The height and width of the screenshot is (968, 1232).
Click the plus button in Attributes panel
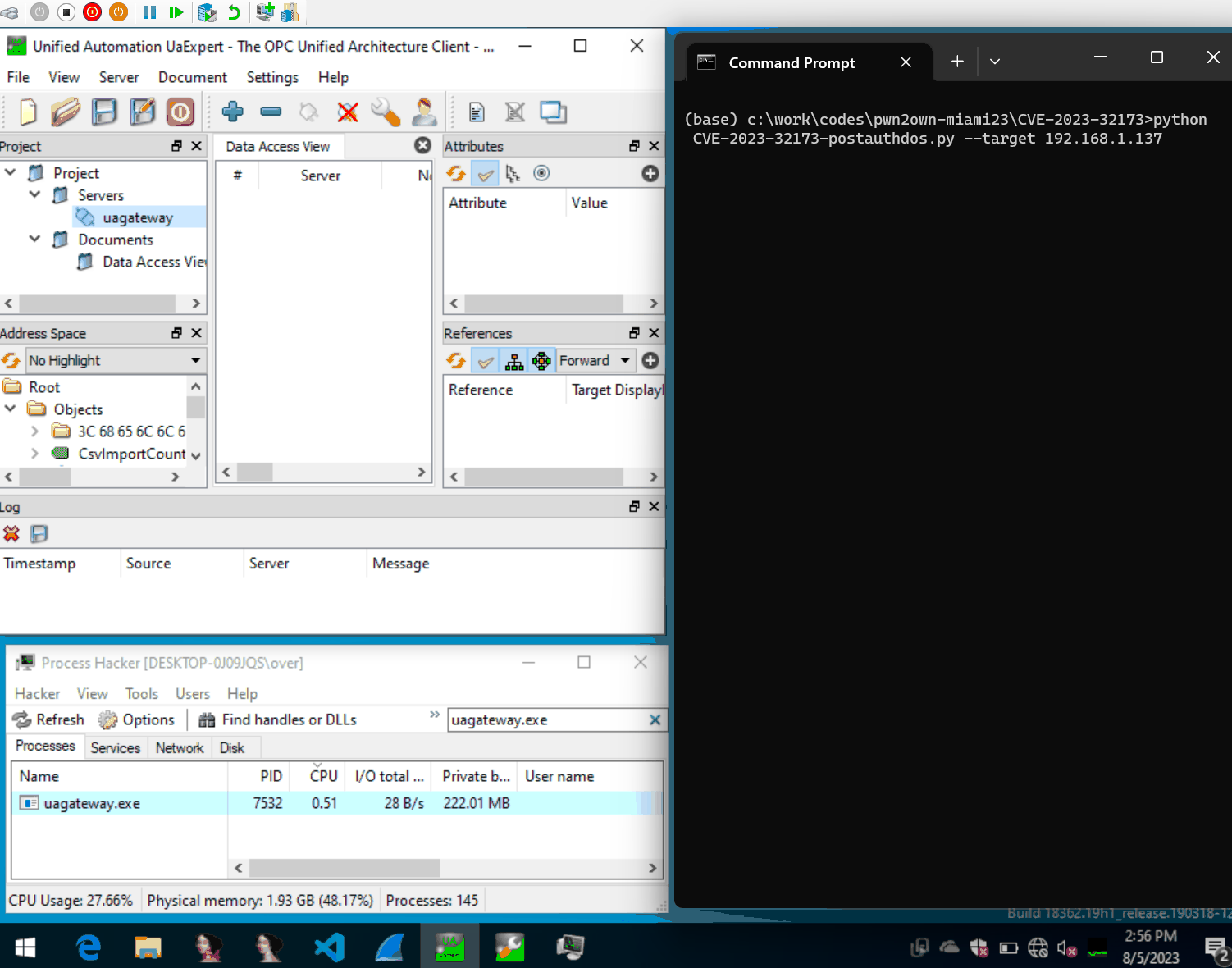[650, 173]
